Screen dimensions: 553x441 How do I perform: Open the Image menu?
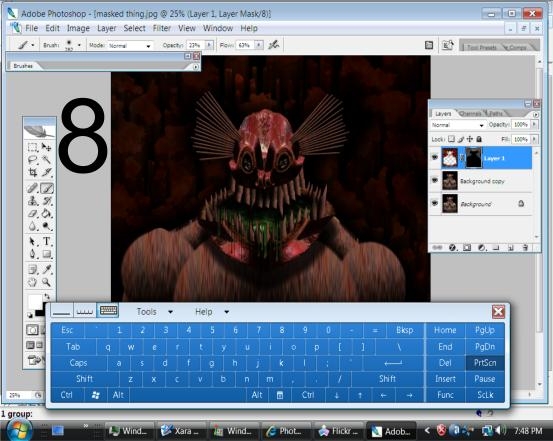point(78,28)
